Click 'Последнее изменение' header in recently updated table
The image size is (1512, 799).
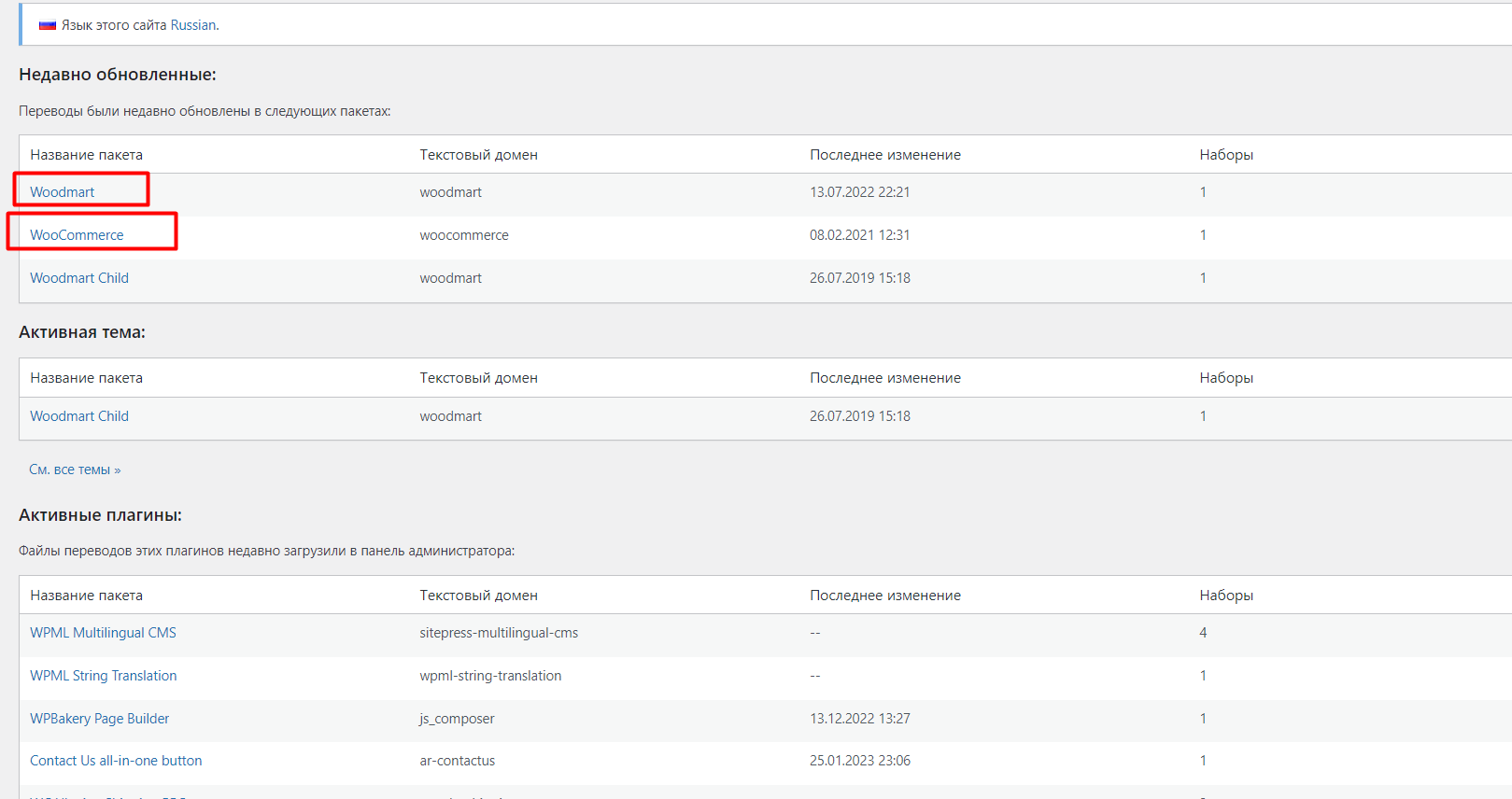(885, 155)
